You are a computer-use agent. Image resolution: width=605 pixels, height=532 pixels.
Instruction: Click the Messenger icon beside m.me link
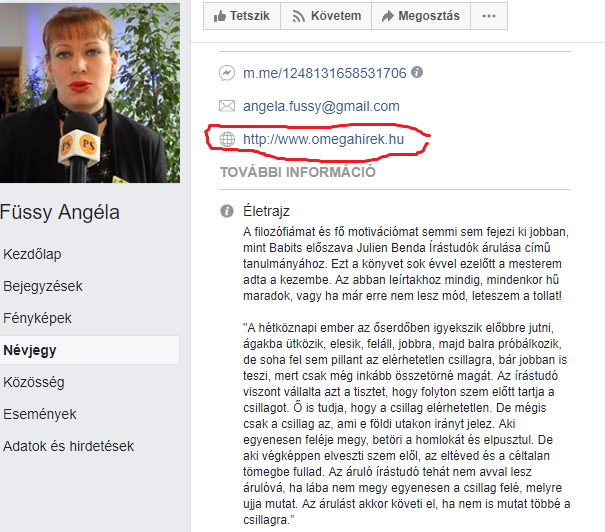click(x=227, y=73)
